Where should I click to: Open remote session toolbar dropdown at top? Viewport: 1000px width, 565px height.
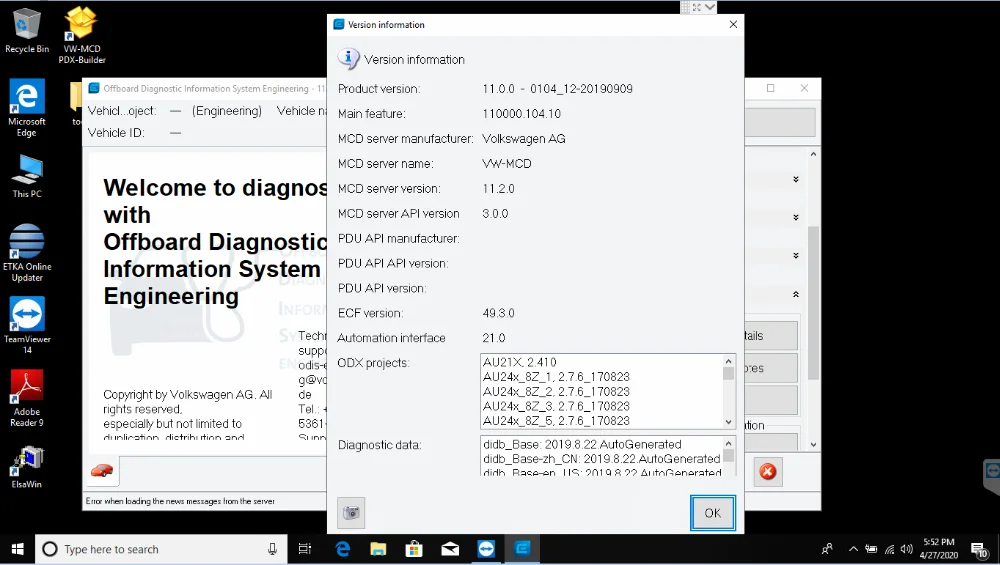(710, 7)
